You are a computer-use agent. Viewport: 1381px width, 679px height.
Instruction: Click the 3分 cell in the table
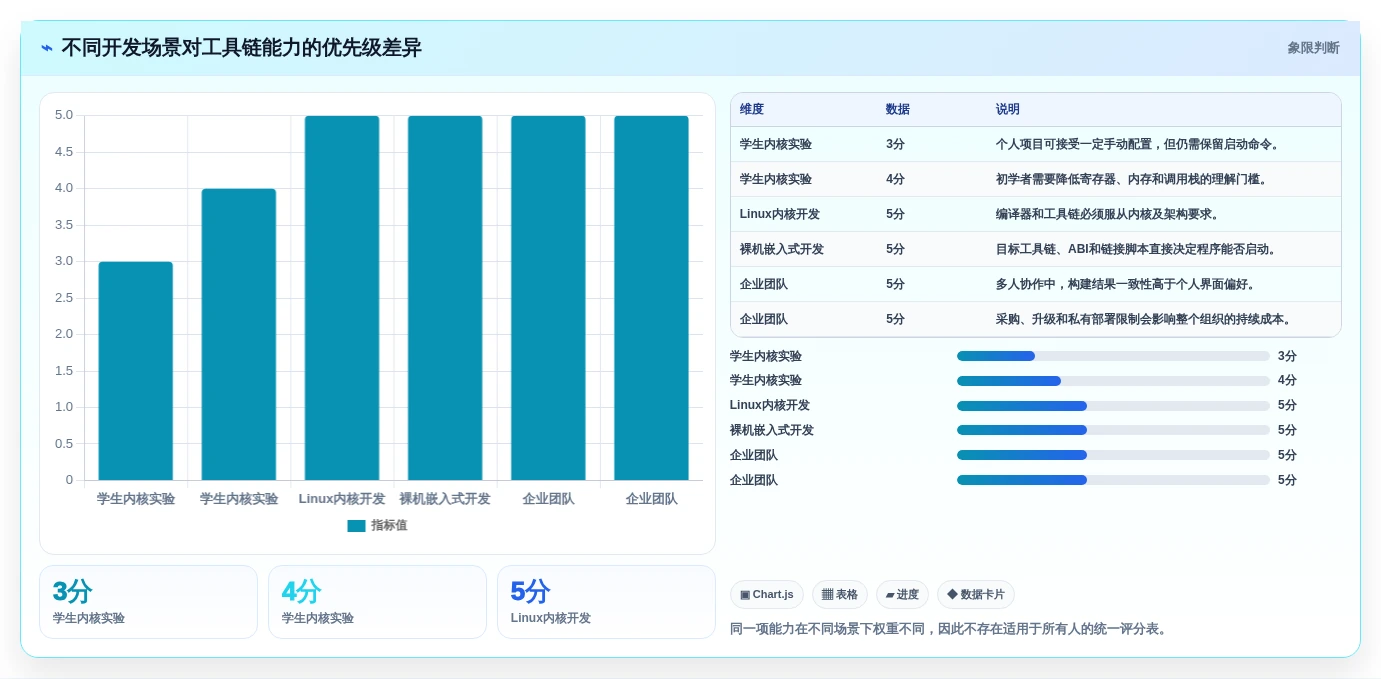pos(895,144)
